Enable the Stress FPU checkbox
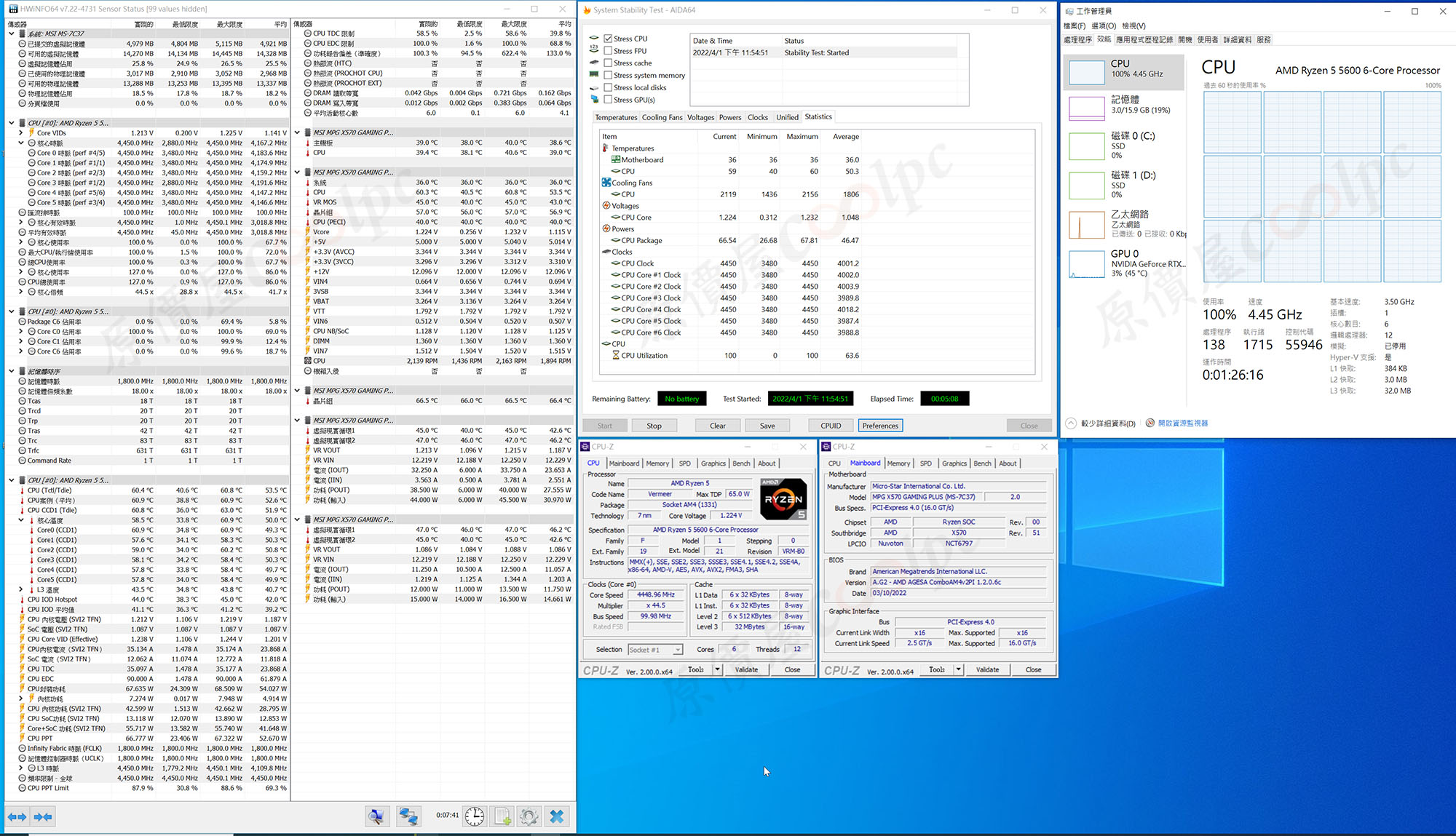Image resolution: width=1456 pixels, height=836 pixels. pyautogui.click(x=608, y=51)
